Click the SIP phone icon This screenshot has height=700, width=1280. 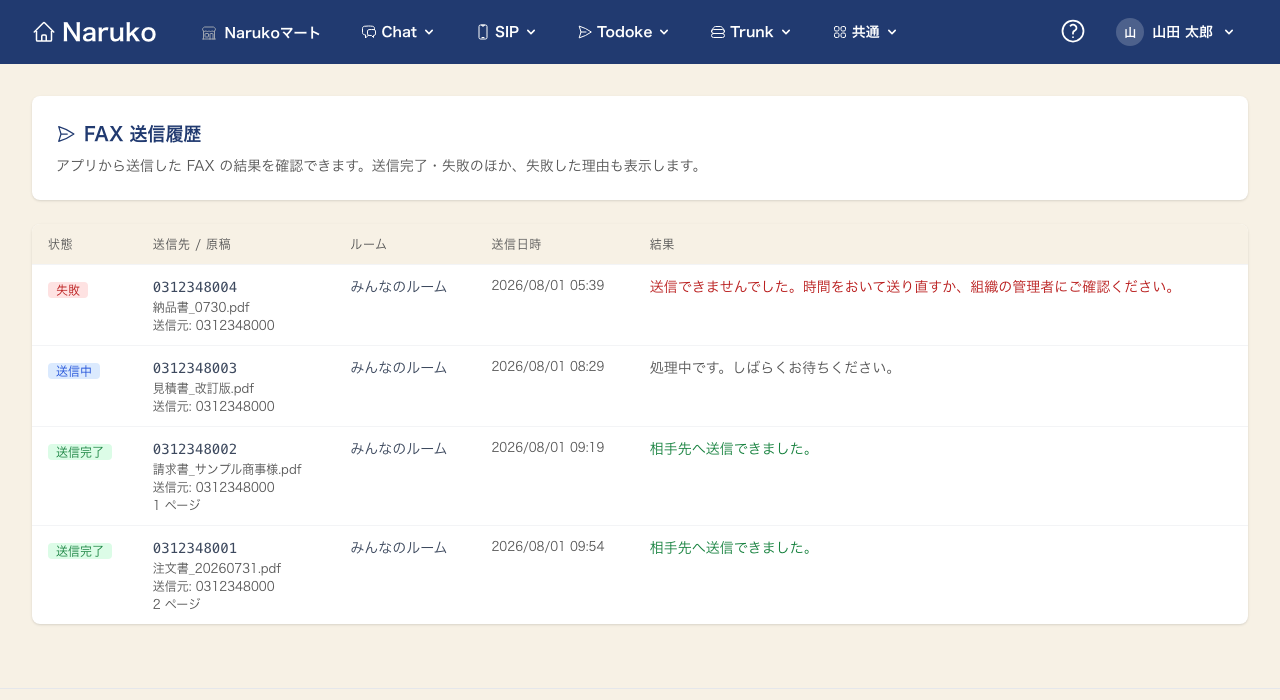click(x=483, y=32)
